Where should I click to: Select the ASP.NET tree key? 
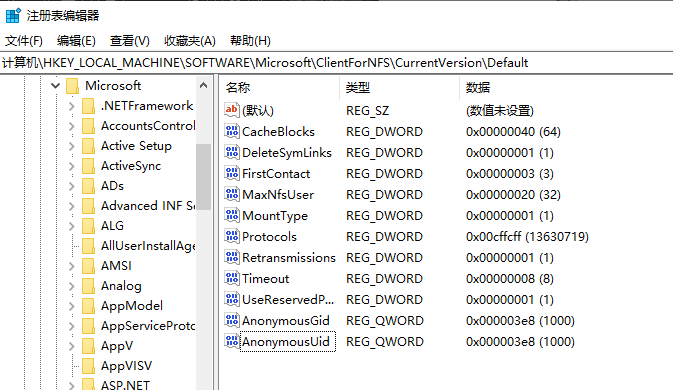click(125, 384)
